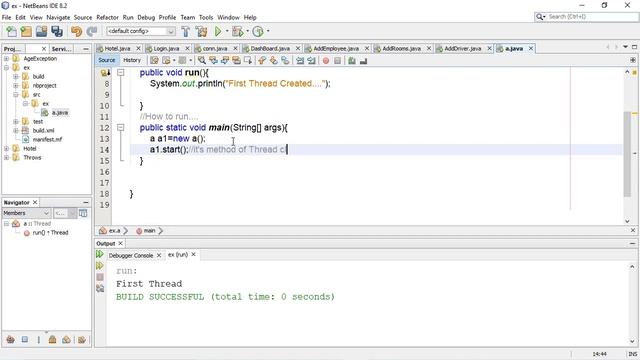Open the Debug Project dropdown arrow
This screenshot has width=640, height=360.
click(x=247, y=31)
